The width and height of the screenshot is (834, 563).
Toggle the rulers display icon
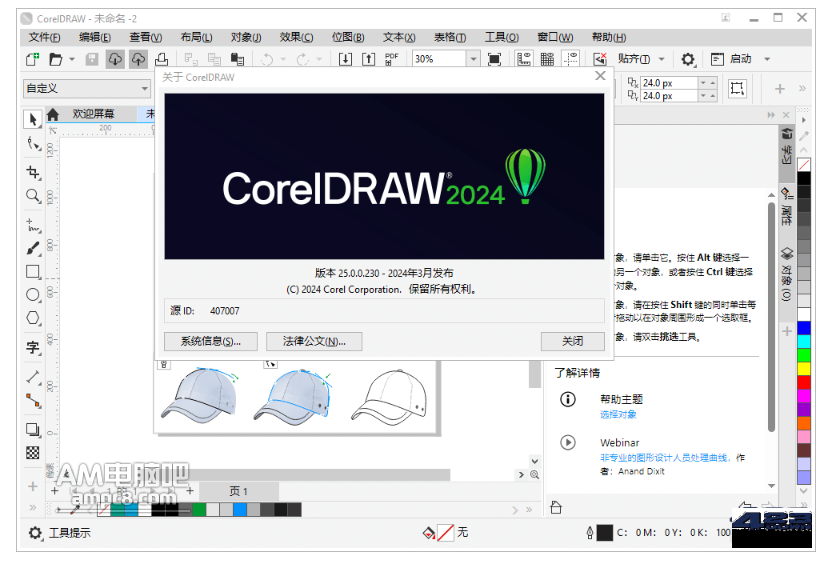(524, 59)
